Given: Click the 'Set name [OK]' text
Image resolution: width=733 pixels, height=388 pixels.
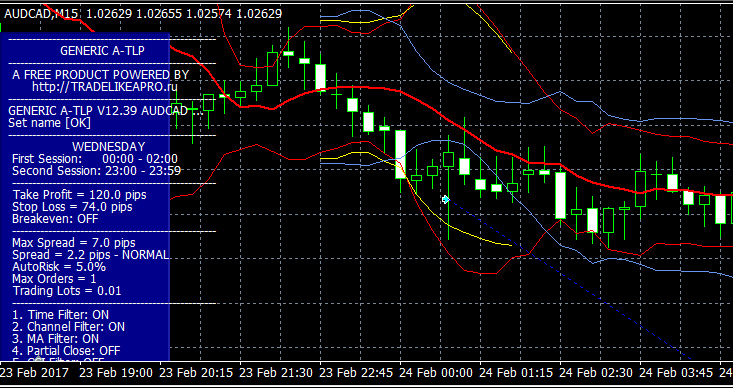Looking at the screenshot, I should 50,123.
